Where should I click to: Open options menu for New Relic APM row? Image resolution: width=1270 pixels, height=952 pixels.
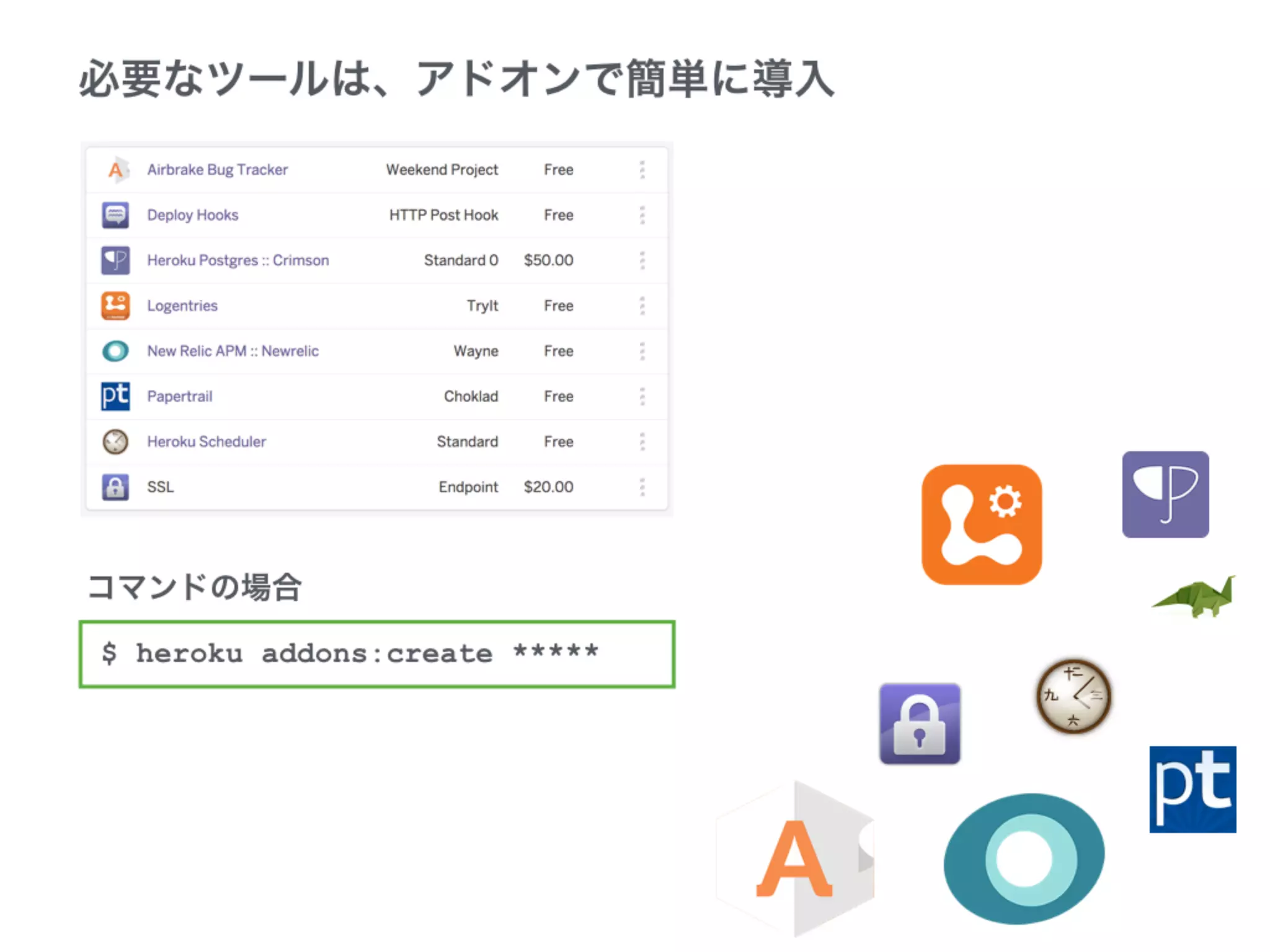tap(642, 351)
